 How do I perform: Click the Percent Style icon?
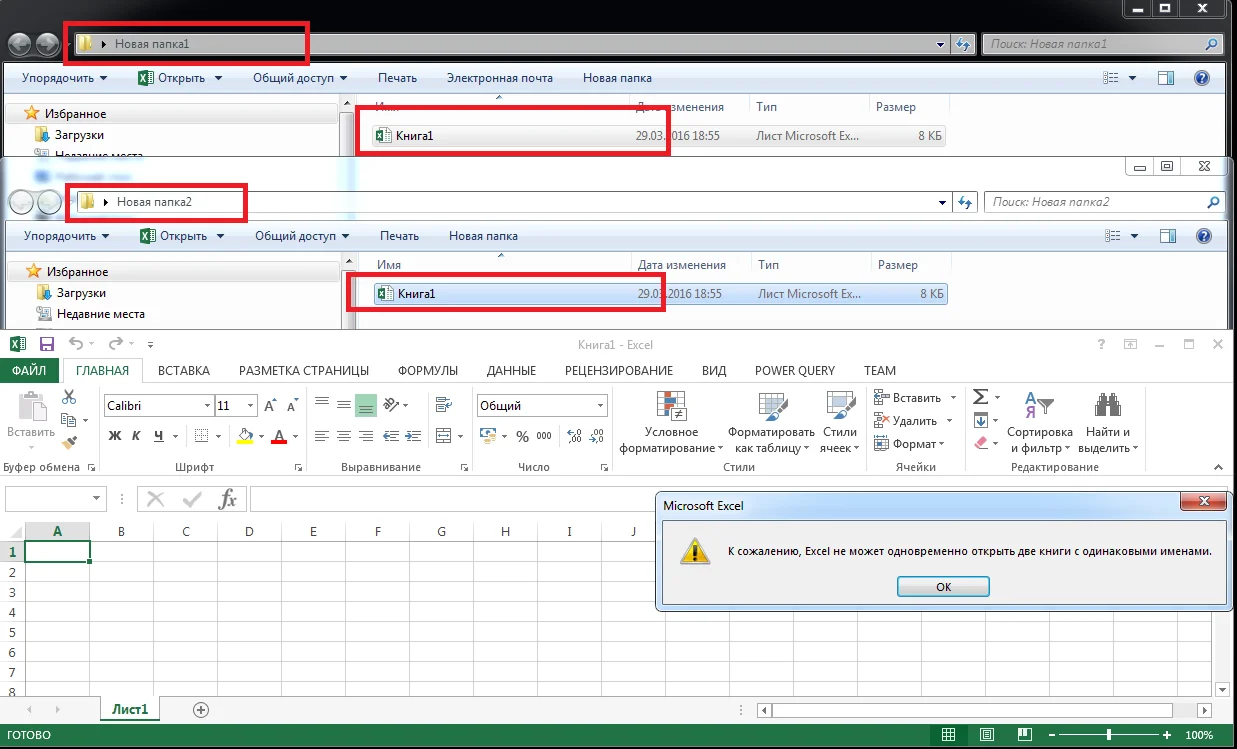point(523,436)
